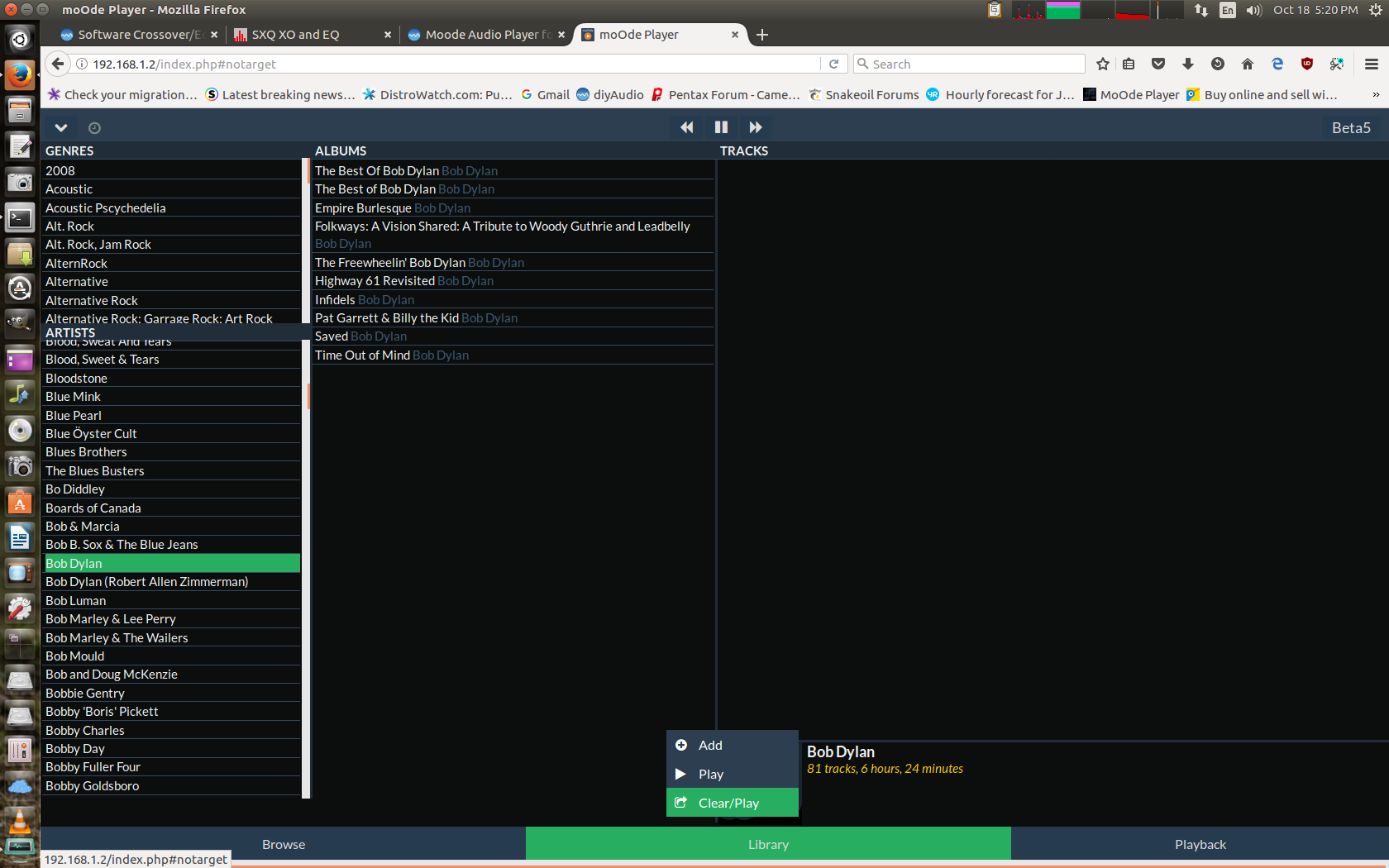Select artist Bob Marley & The Wailers
Image resolution: width=1389 pixels, height=868 pixels.
171,637
